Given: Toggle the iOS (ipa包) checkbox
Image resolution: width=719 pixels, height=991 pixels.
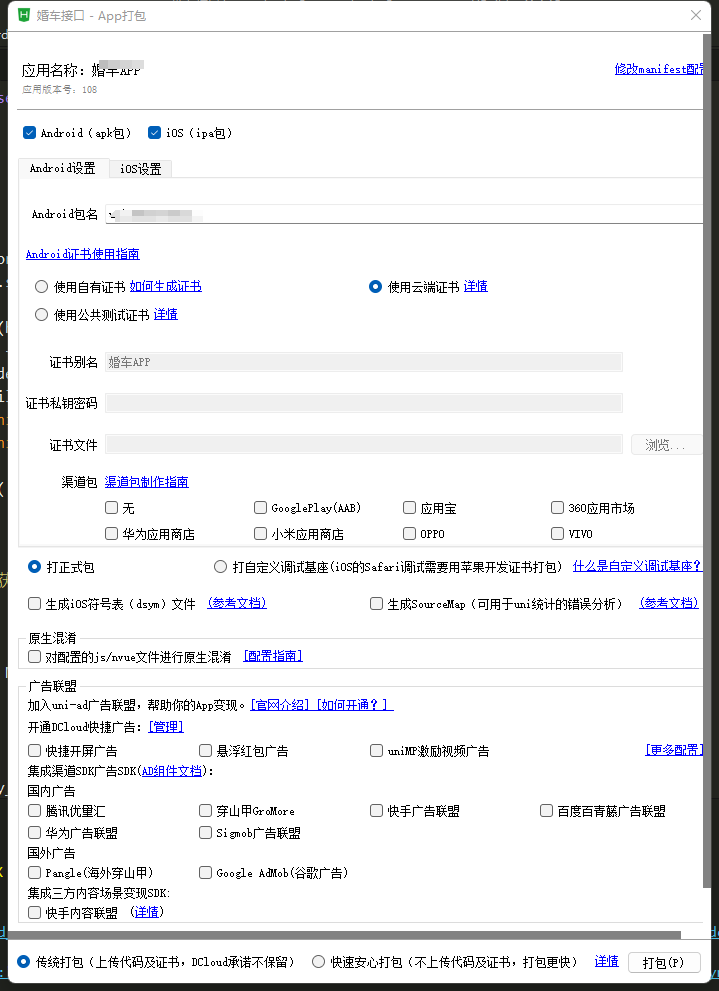Looking at the screenshot, I should pyautogui.click(x=154, y=132).
